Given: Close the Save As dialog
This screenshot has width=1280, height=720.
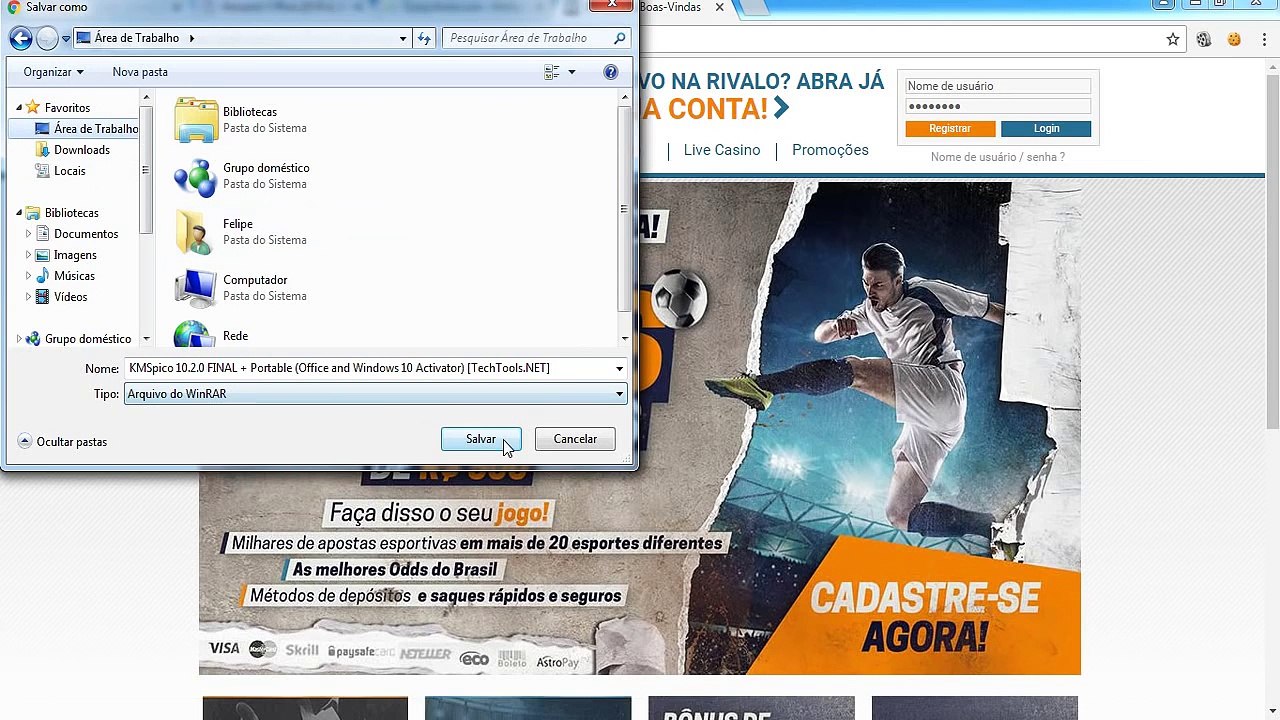Looking at the screenshot, I should click(x=610, y=5).
